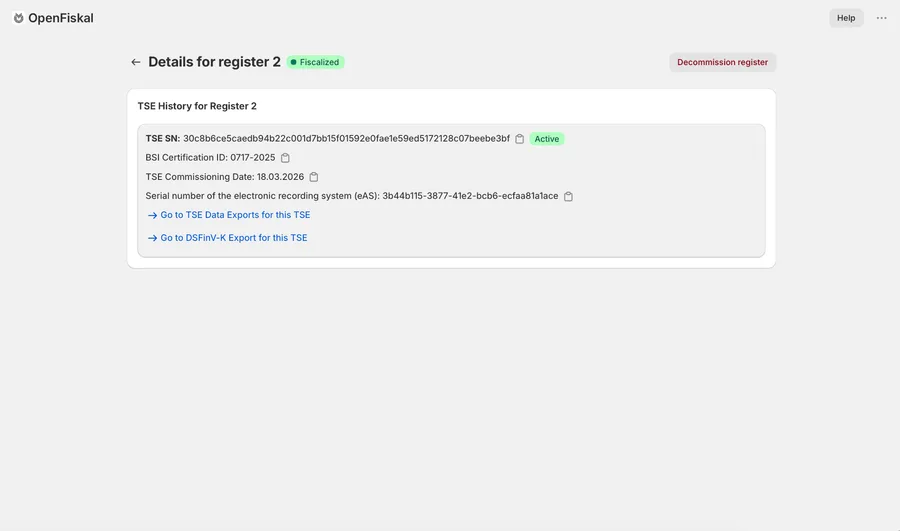
Task: Click Decommission register button
Action: (x=722, y=62)
